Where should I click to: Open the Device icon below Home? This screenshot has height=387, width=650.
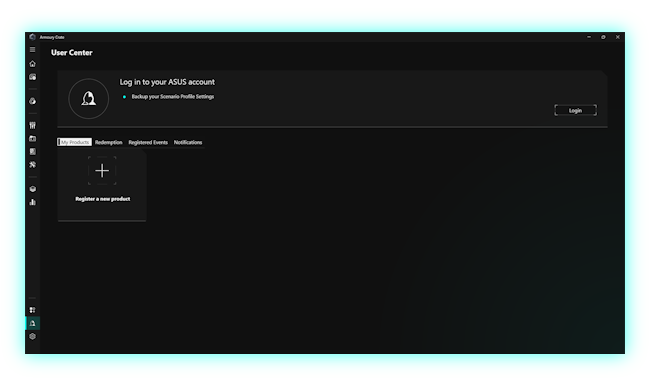32,77
